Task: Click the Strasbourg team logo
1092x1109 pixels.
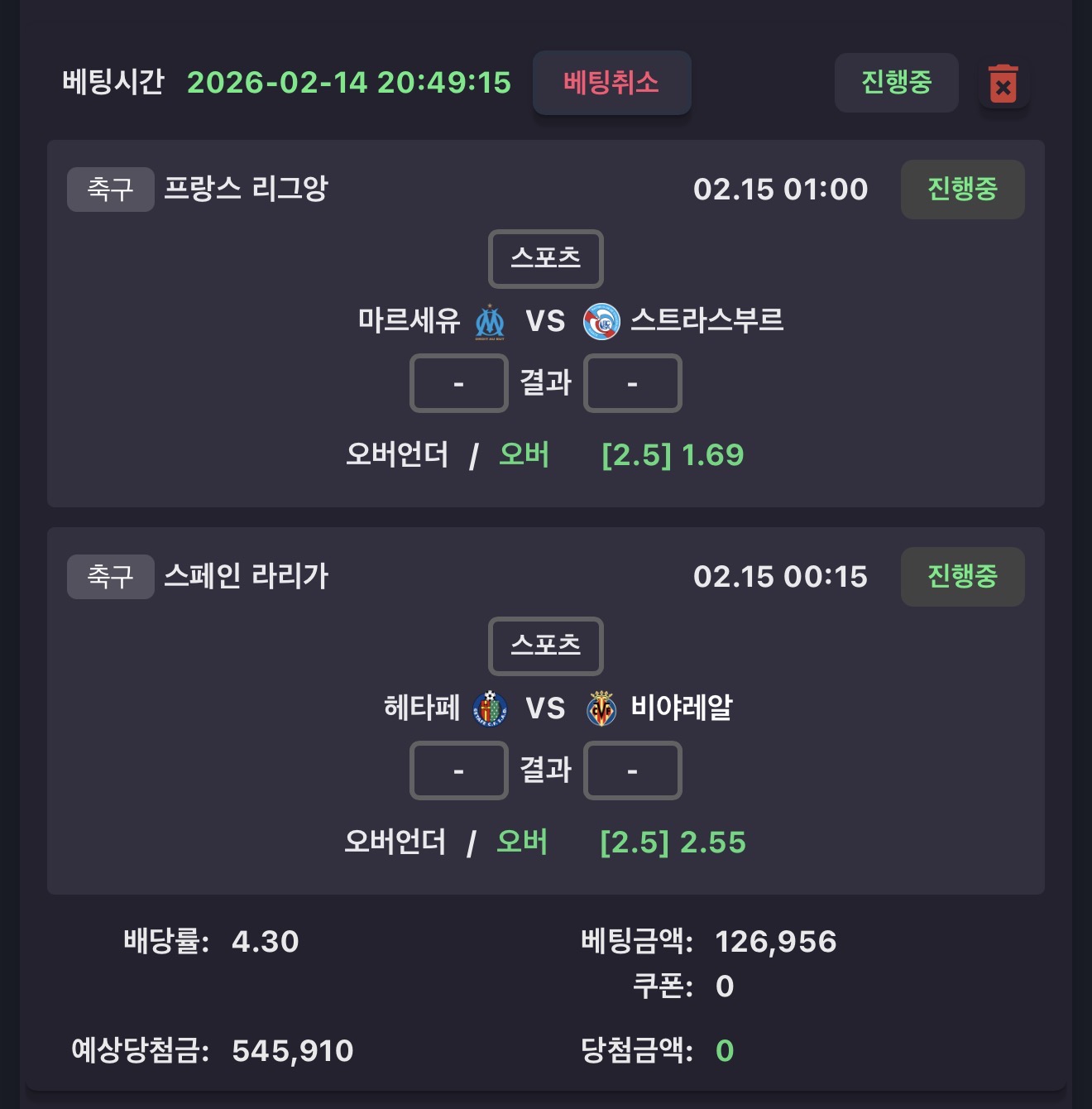Action: click(601, 321)
